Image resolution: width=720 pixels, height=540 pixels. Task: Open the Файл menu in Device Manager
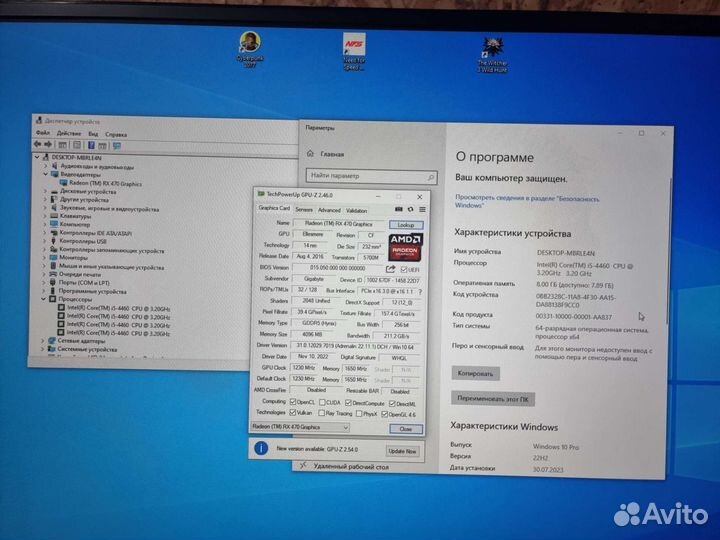(x=43, y=133)
